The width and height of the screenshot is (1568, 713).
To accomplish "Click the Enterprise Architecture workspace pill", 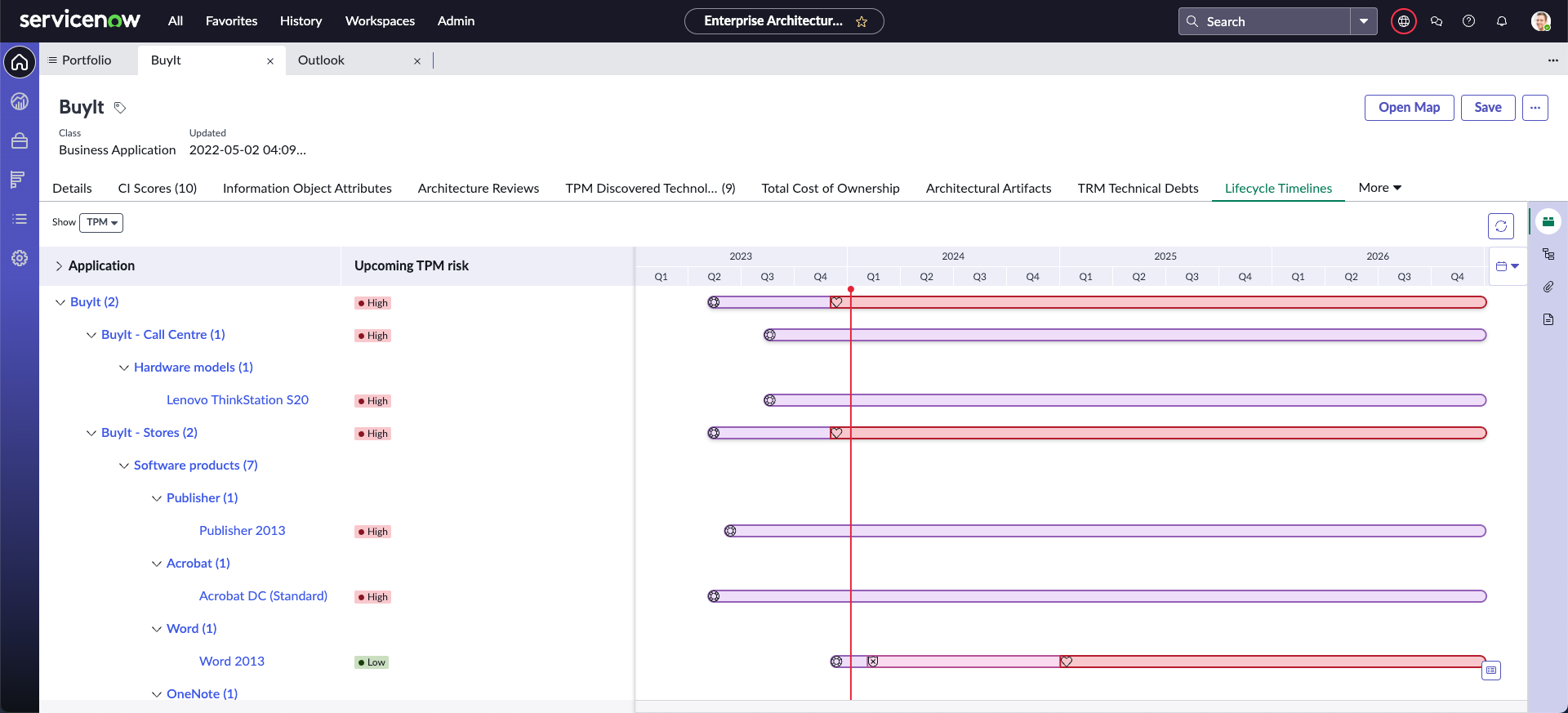I will (x=784, y=21).
